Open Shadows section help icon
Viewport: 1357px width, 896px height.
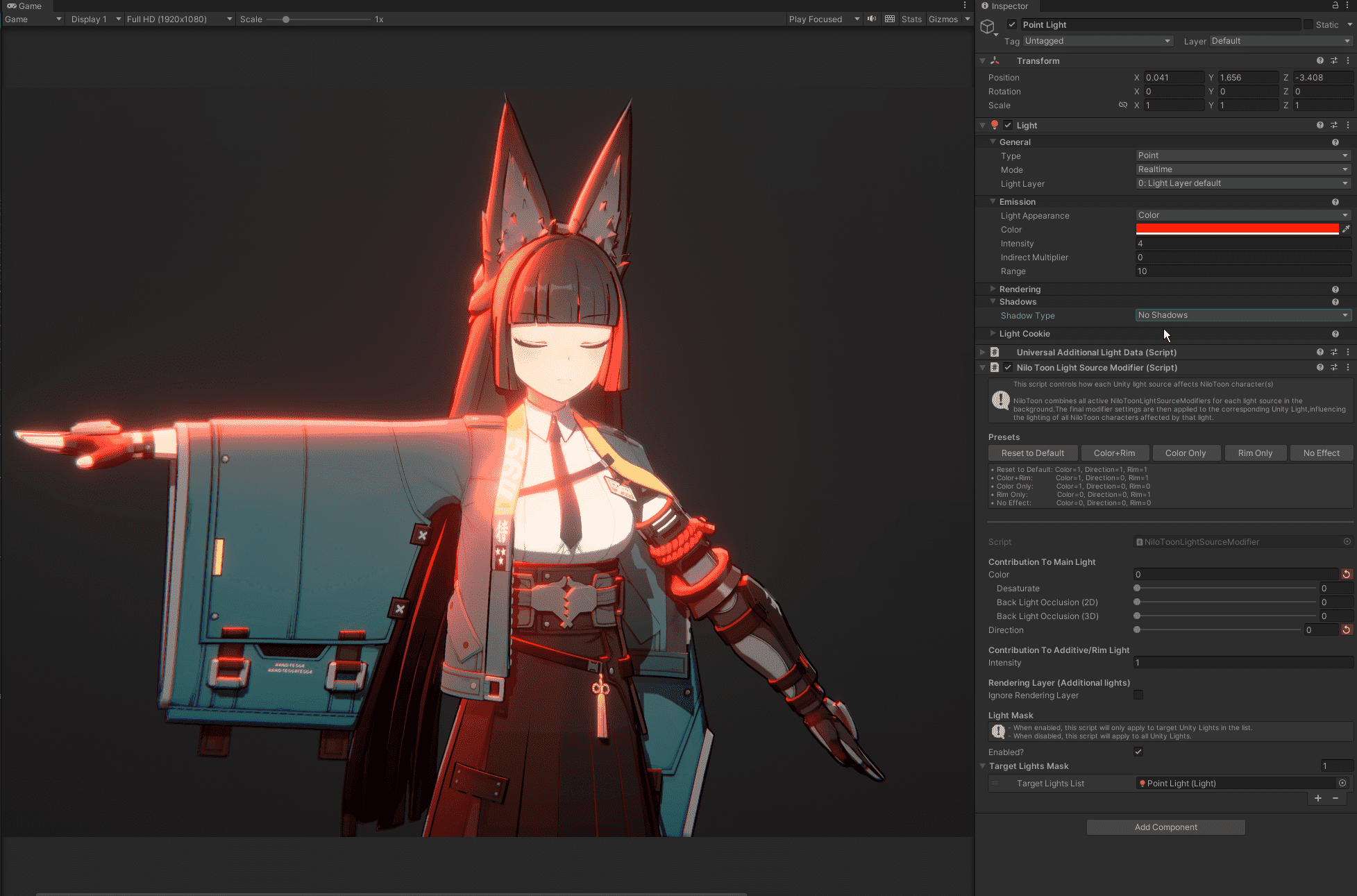pyautogui.click(x=1335, y=302)
